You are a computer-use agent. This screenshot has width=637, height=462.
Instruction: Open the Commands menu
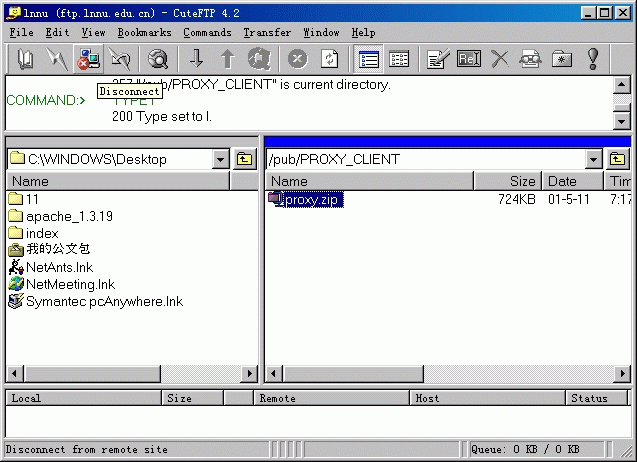tap(208, 33)
